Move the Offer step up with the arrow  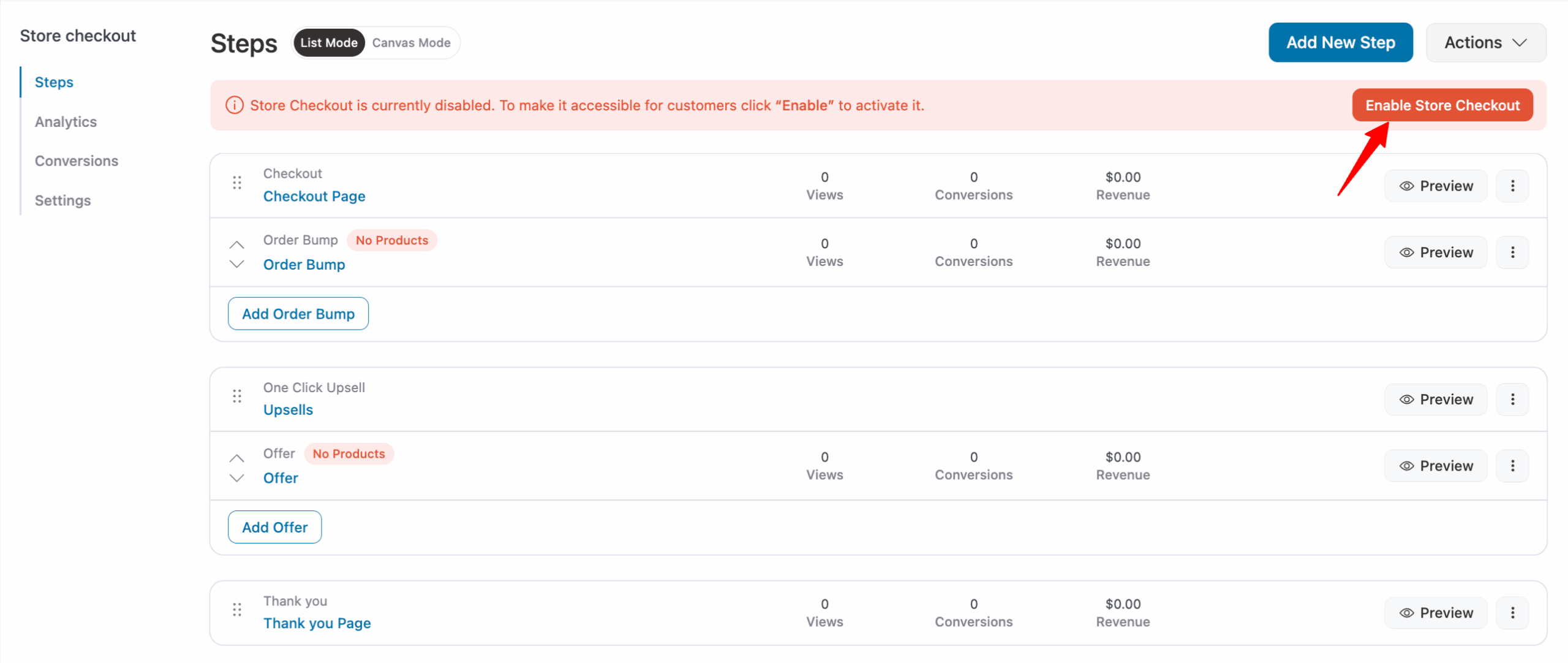(237, 458)
